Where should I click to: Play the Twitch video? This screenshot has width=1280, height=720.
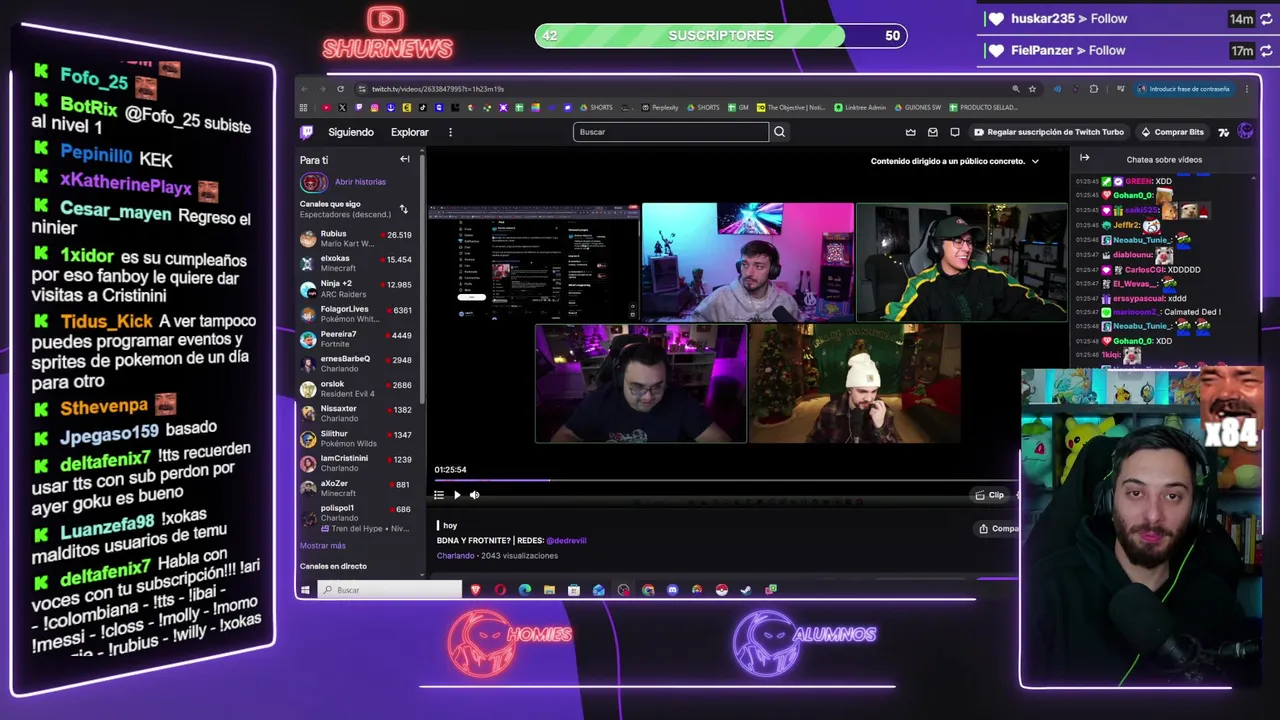(457, 495)
